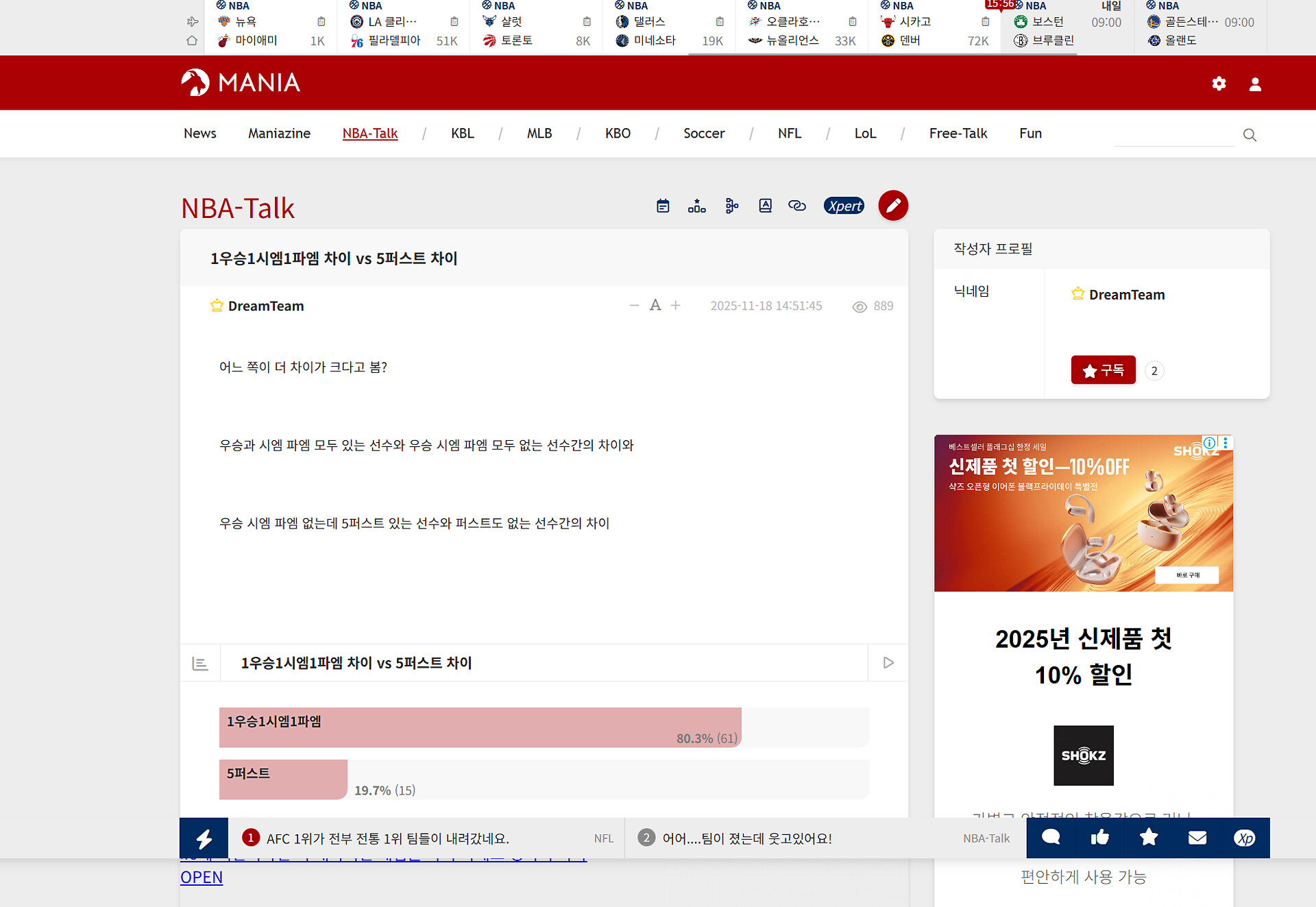Open the user account icon
The width and height of the screenshot is (1316, 907).
click(1255, 84)
